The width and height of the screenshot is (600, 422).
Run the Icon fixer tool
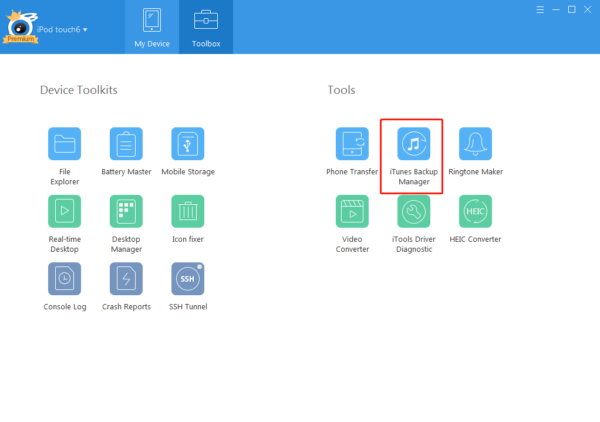pos(188,211)
